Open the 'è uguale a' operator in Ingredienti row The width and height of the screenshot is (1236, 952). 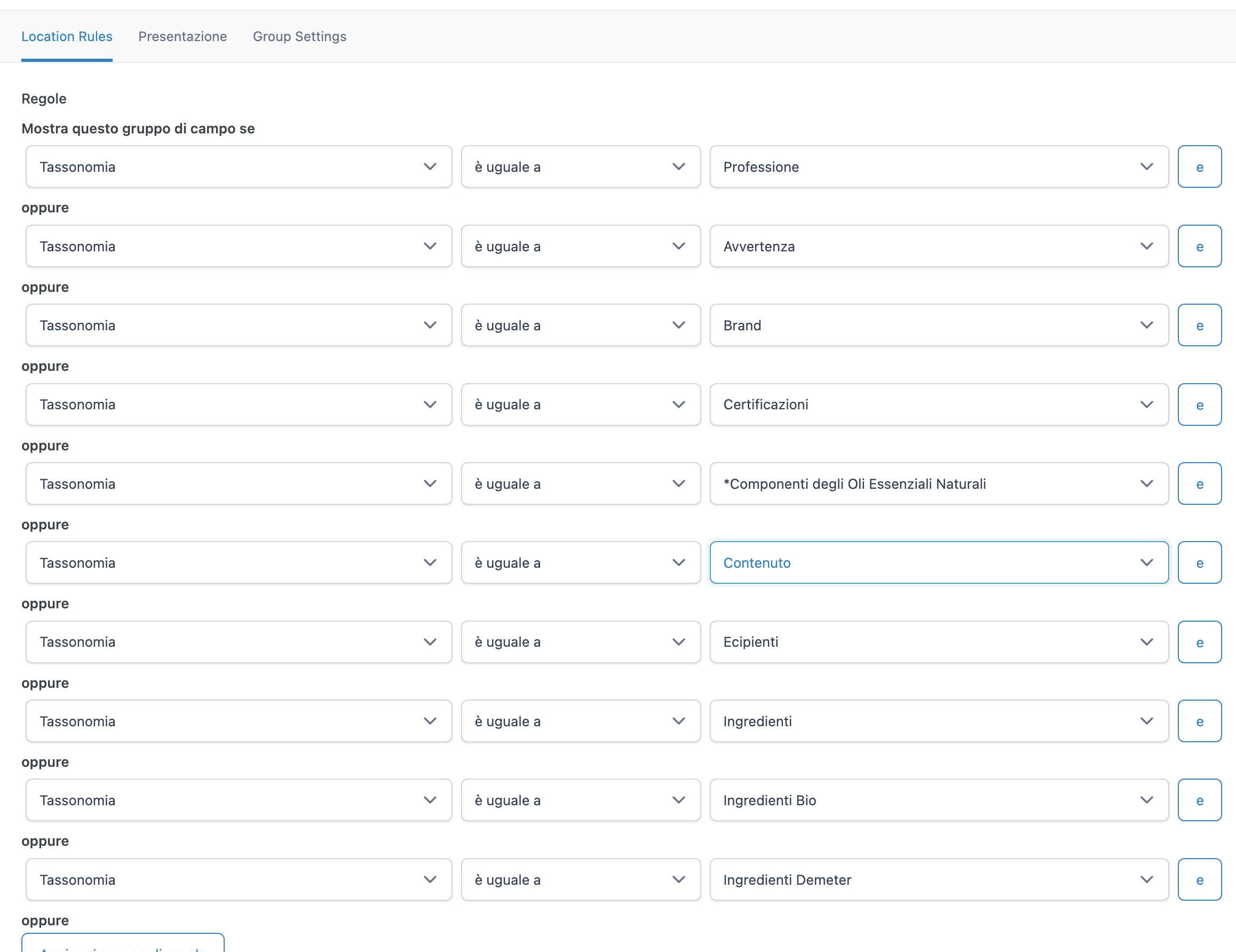click(x=580, y=721)
